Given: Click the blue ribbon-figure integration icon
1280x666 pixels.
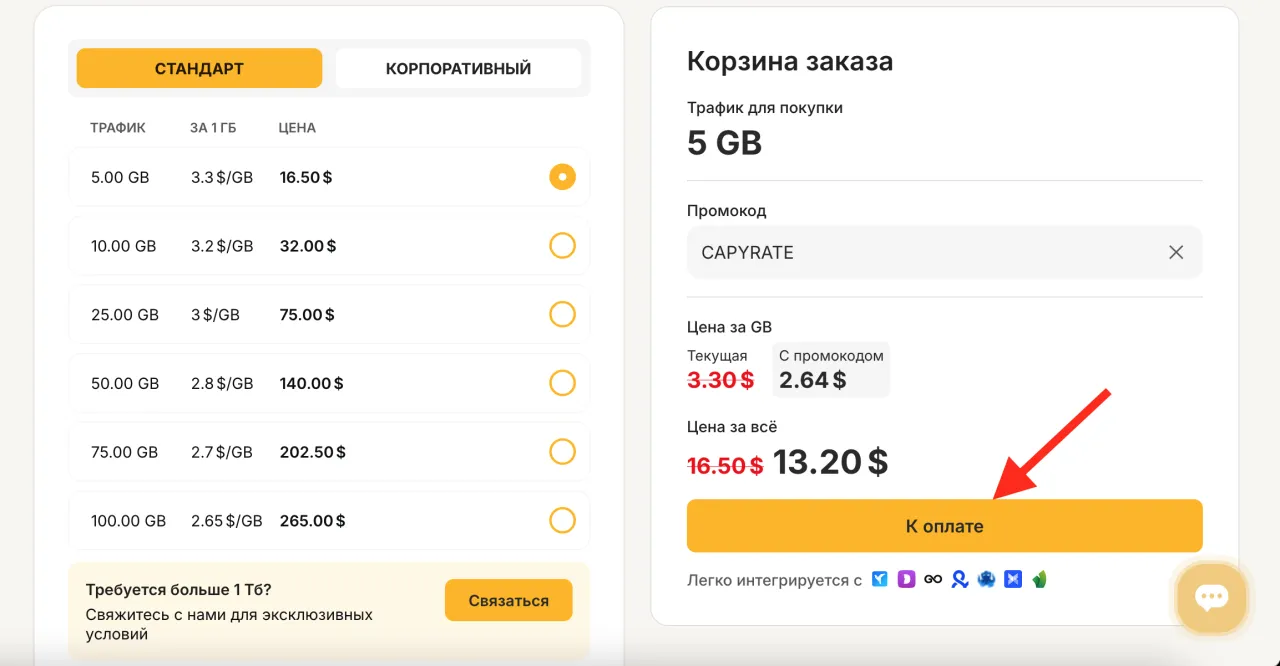Looking at the screenshot, I should [960, 579].
